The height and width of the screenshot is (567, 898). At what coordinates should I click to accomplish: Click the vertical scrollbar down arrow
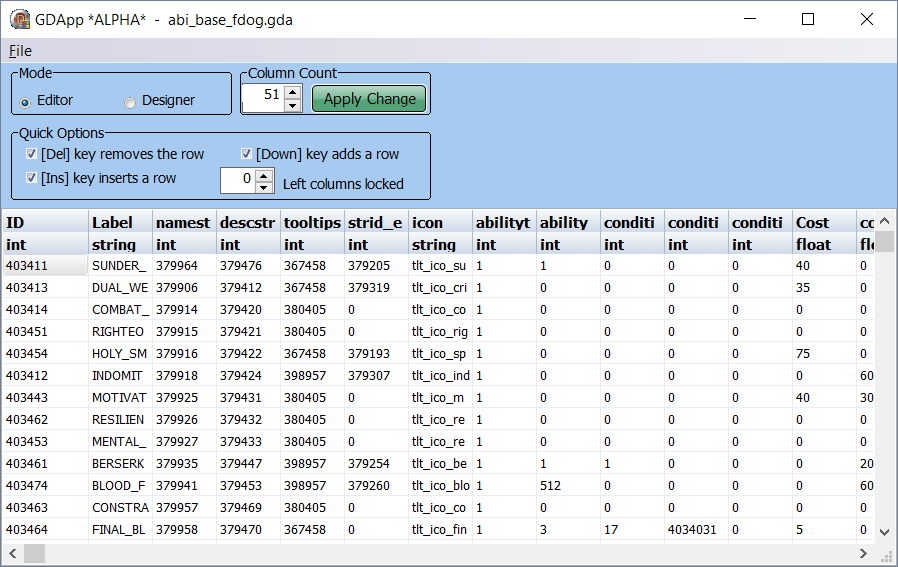click(884, 532)
